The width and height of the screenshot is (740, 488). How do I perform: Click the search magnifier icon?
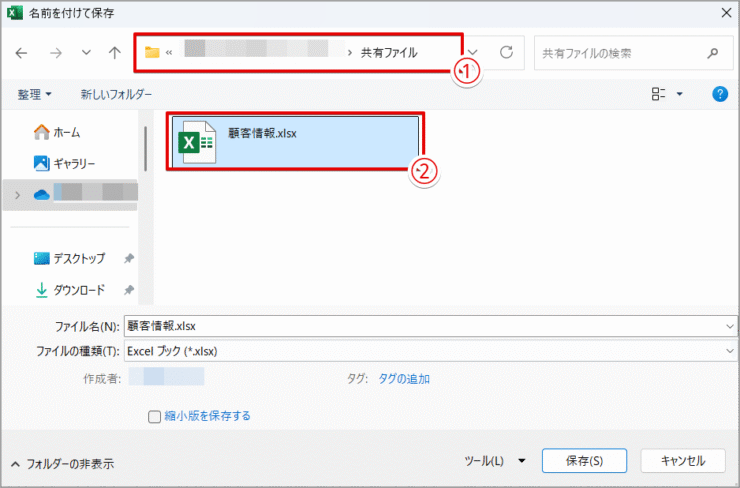point(713,53)
